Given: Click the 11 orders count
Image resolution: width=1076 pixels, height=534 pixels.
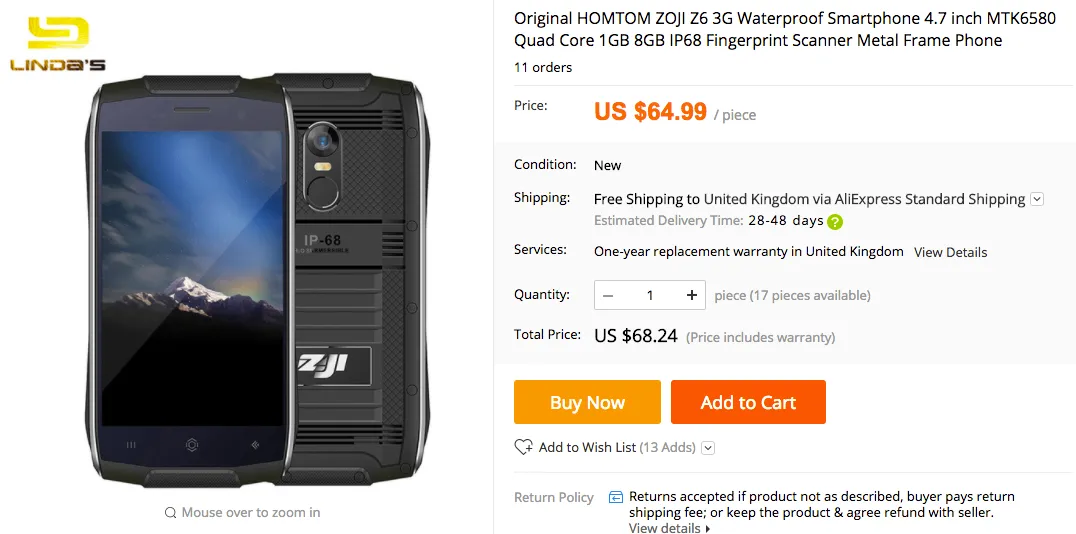Looking at the screenshot, I should 543,67.
